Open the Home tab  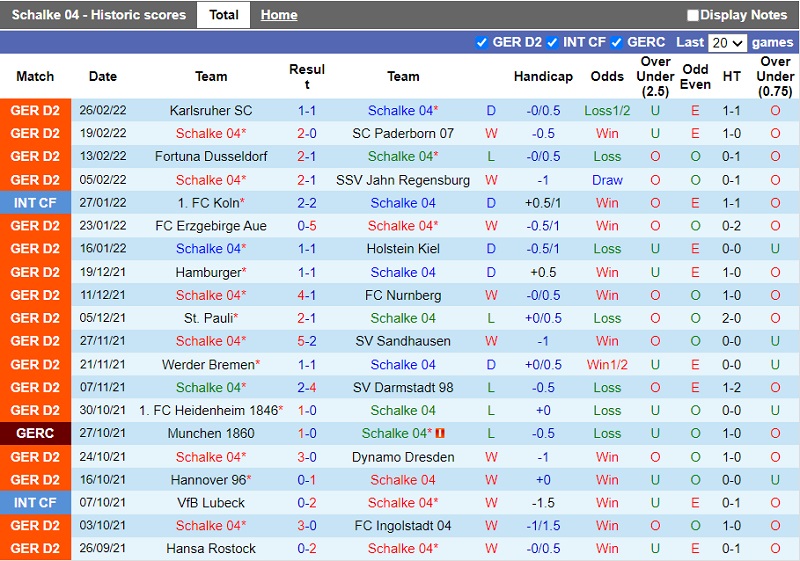pos(279,15)
